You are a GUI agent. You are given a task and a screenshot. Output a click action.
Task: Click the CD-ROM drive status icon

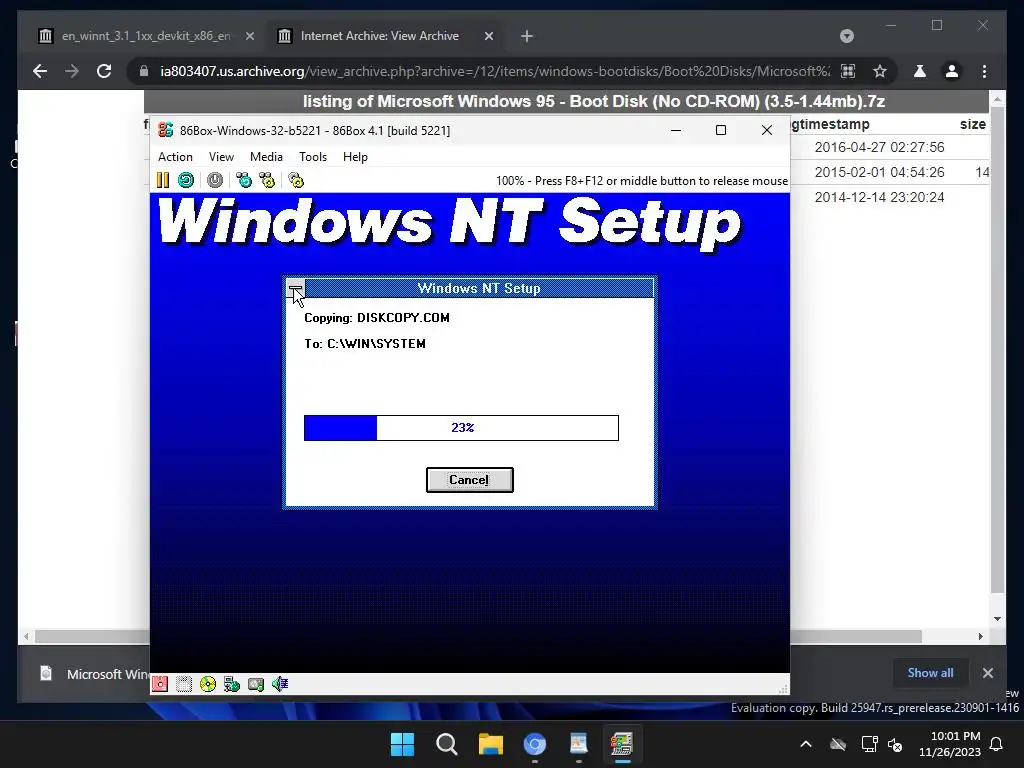point(208,684)
